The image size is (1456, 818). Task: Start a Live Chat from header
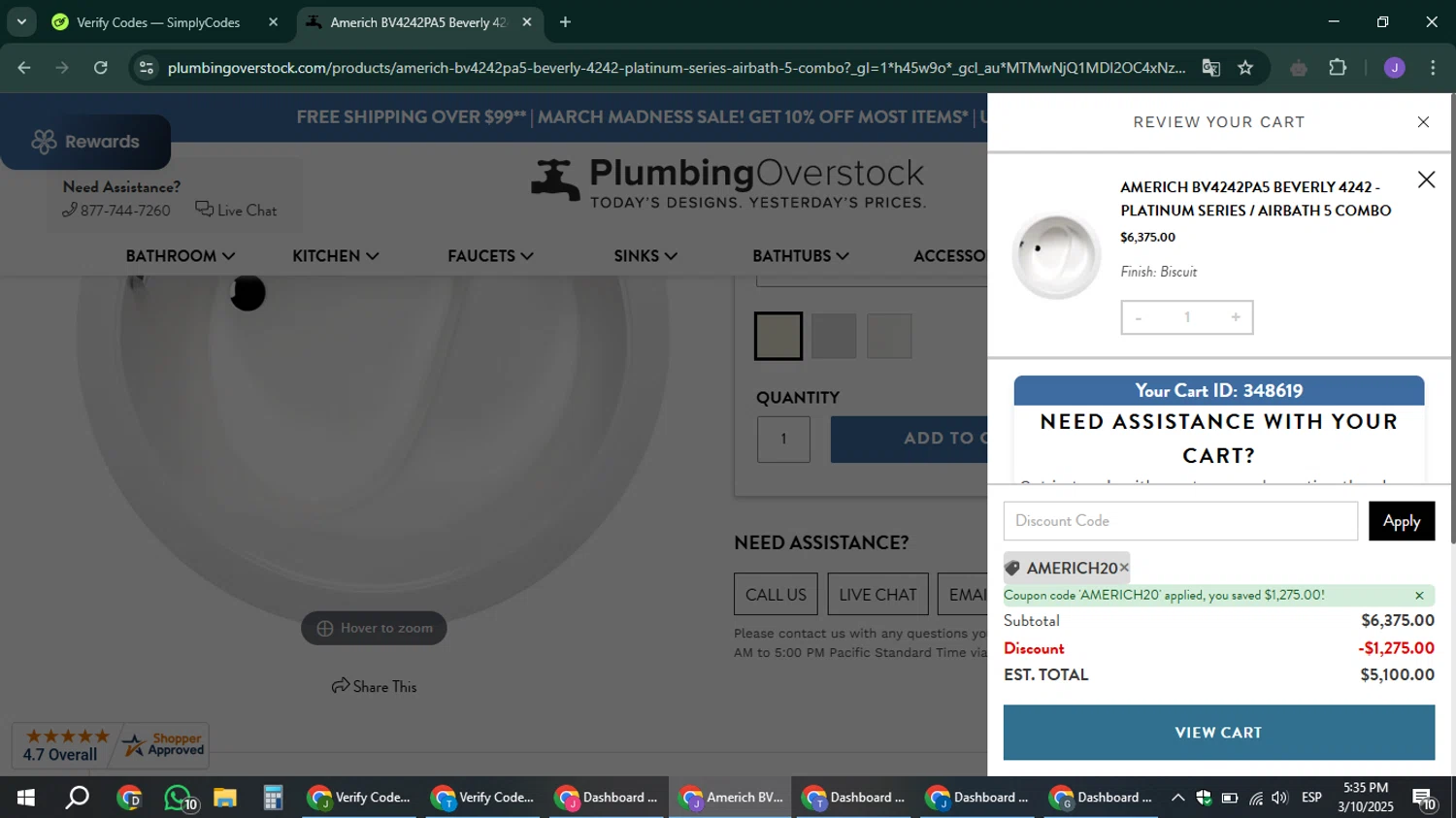pos(236,211)
